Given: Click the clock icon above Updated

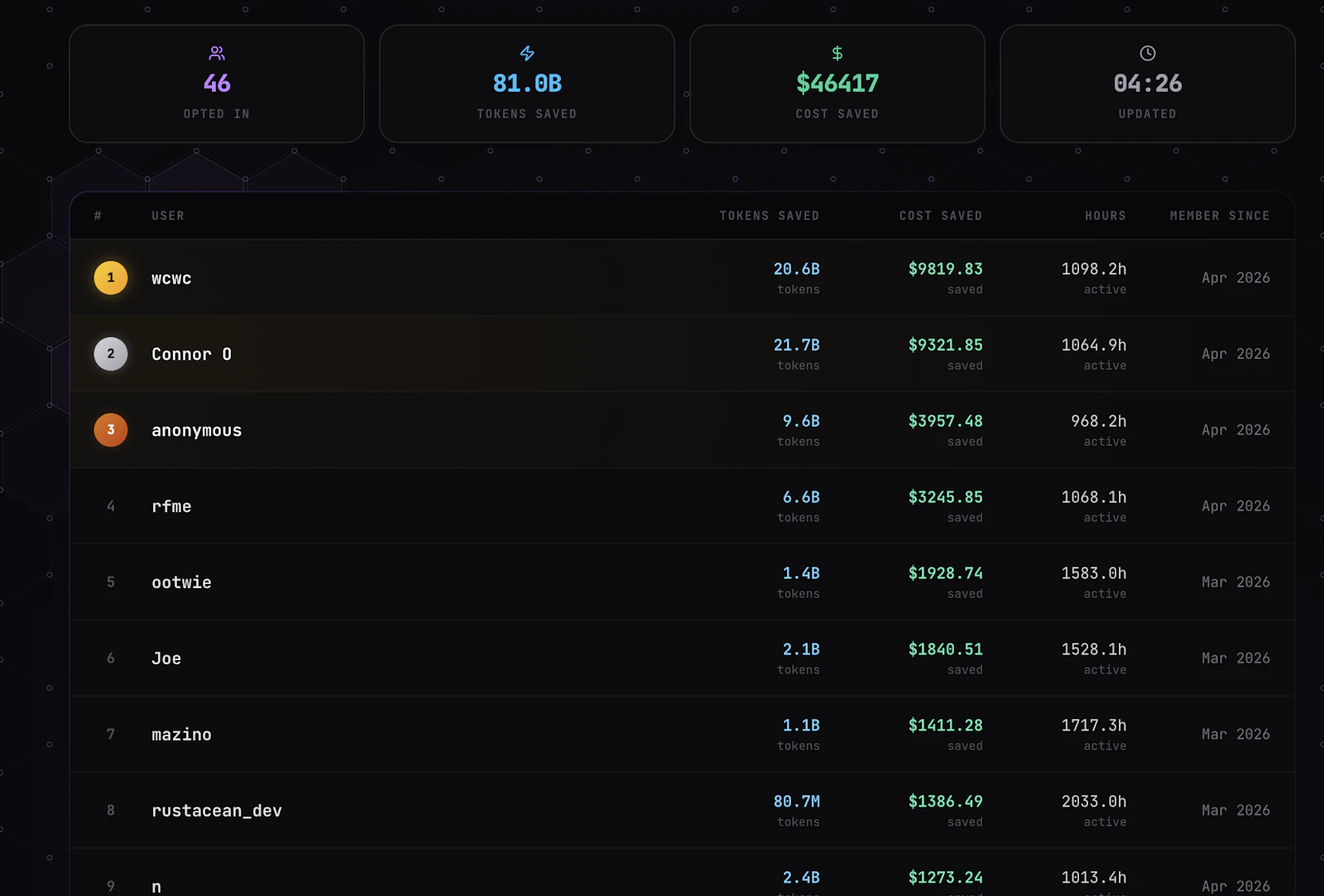Looking at the screenshot, I should (1148, 53).
